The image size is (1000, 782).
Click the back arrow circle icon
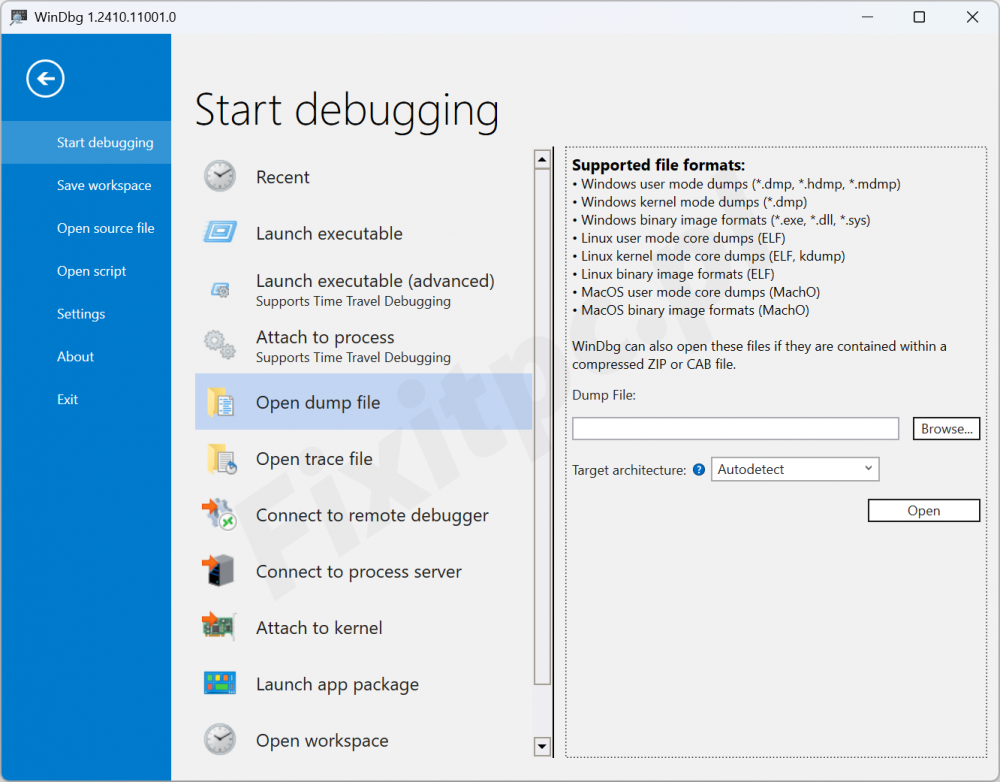(46, 79)
